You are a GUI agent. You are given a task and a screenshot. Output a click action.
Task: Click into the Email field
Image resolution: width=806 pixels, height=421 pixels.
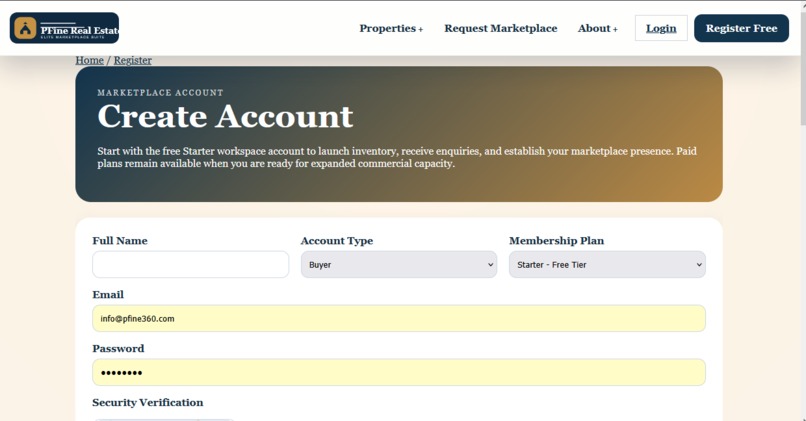click(399, 318)
